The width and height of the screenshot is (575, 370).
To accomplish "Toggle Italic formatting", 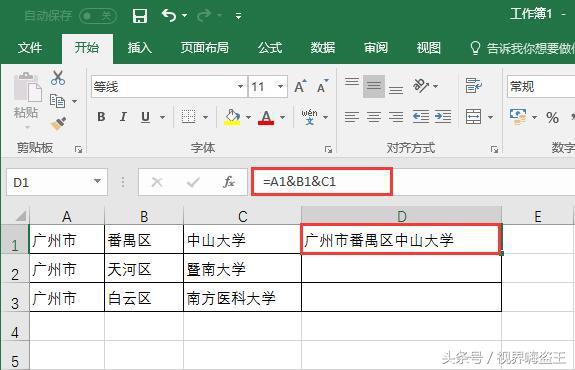I will click(x=123, y=117).
